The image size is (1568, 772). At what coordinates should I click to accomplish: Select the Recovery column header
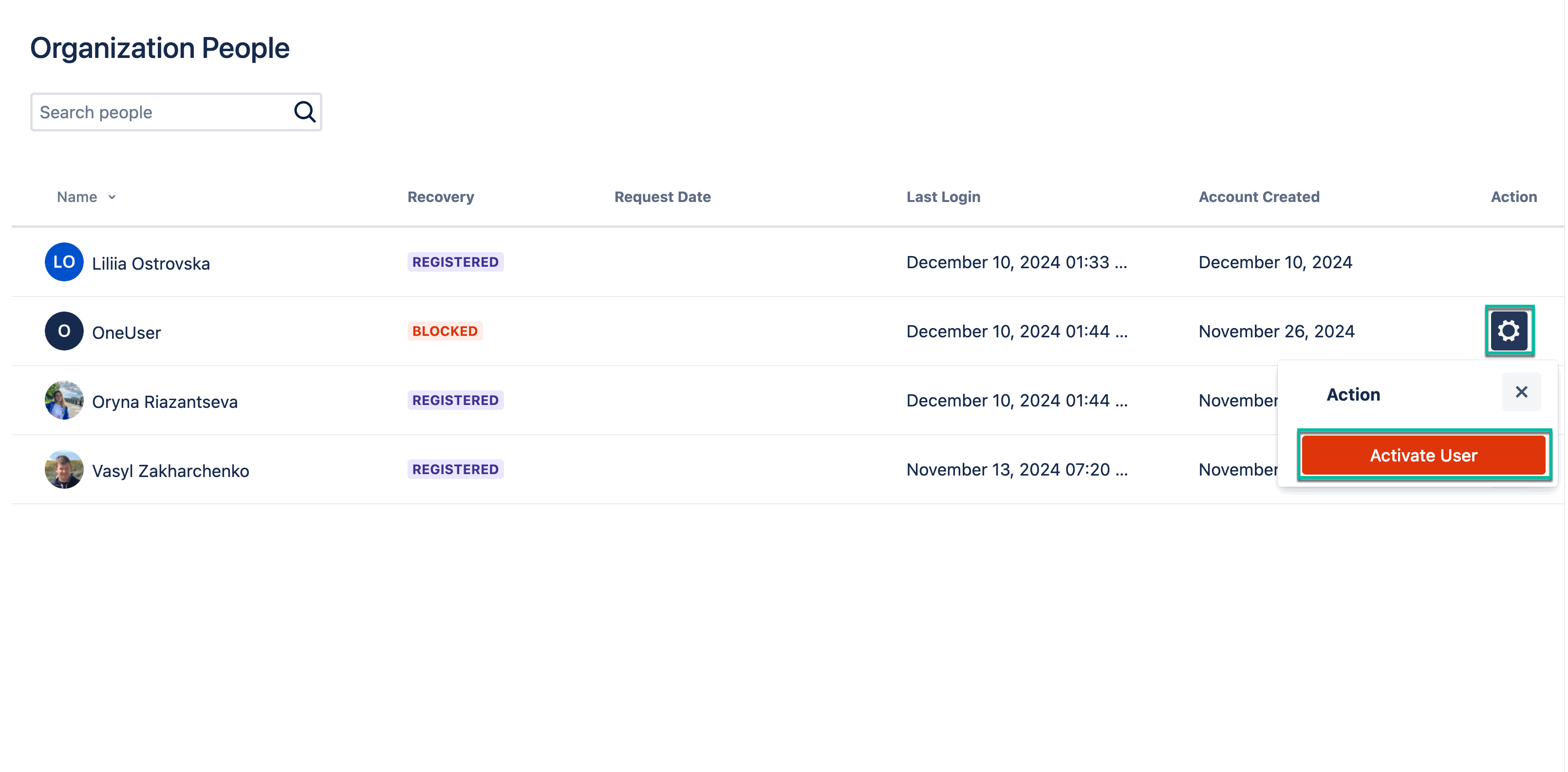[x=440, y=197]
